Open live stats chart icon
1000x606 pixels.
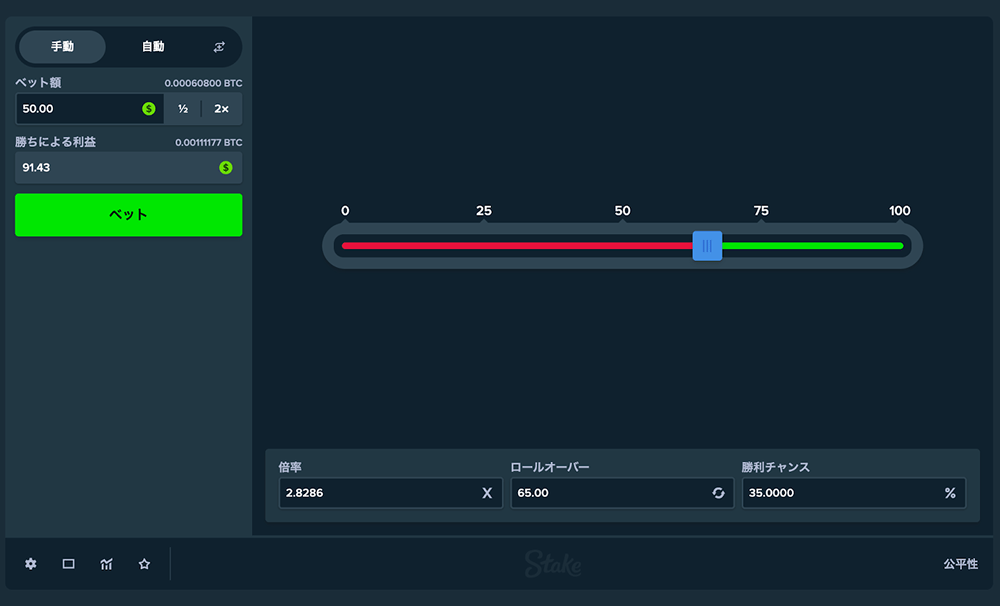click(107, 564)
